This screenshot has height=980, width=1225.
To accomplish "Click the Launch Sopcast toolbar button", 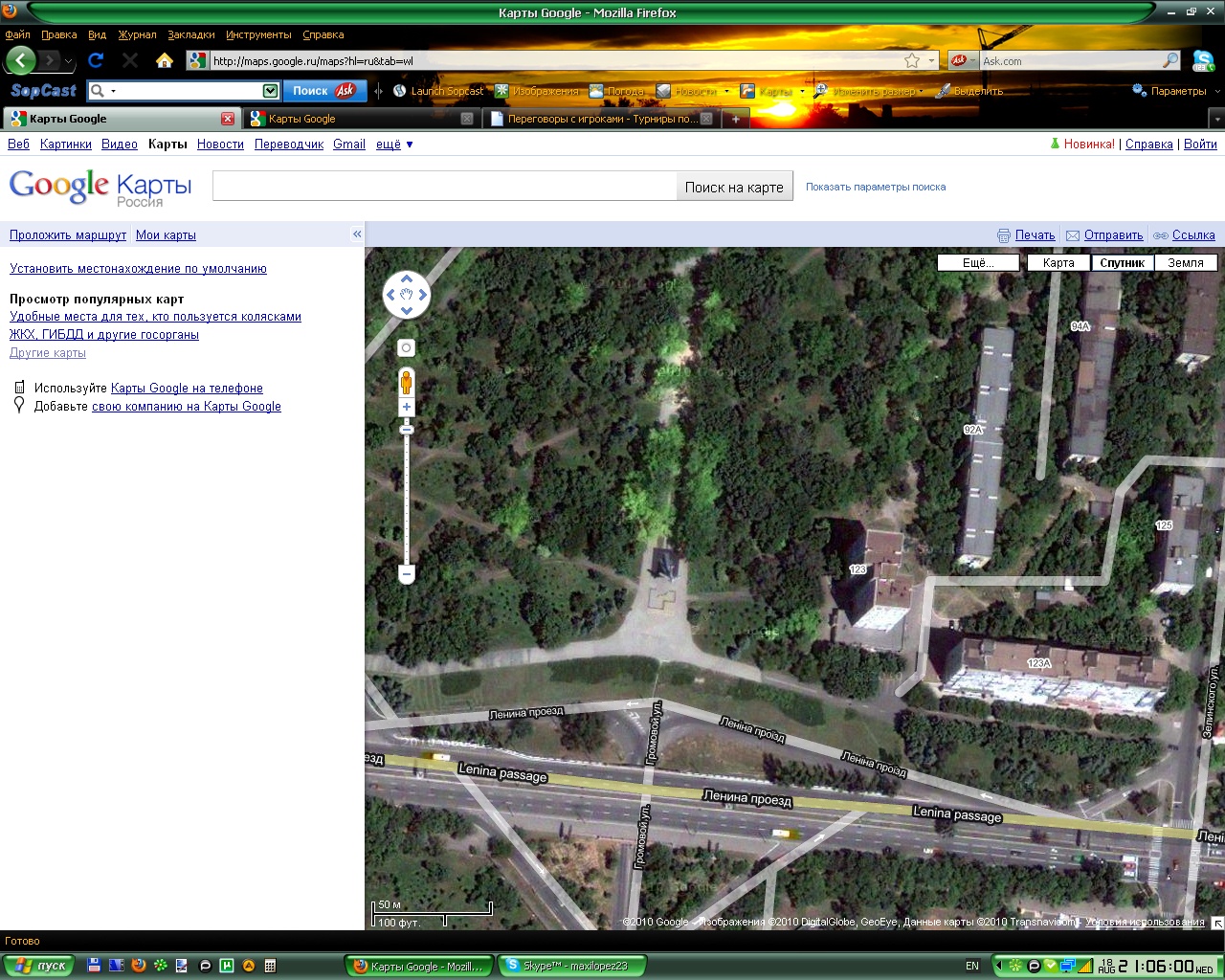I will 438,91.
